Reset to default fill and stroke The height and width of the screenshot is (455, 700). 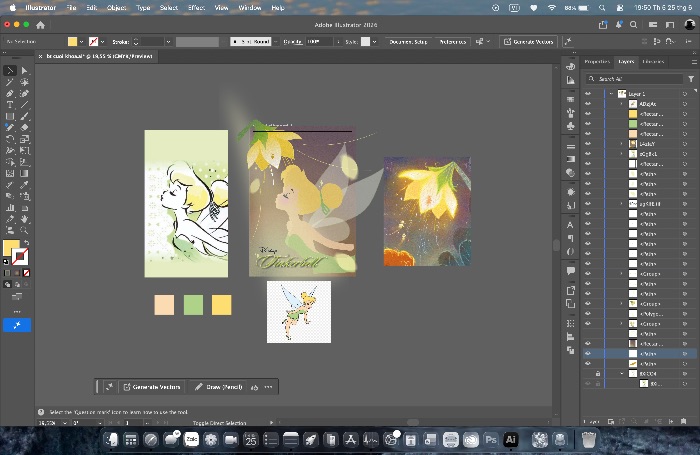click(x=6, y=262)
